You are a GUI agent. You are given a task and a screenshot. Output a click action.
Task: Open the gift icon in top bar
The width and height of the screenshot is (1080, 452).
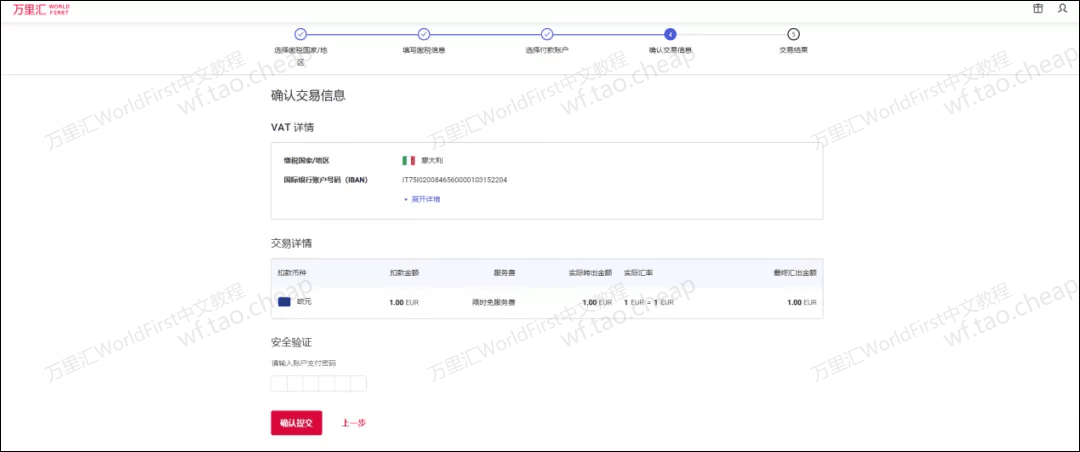pos(1038,8)
